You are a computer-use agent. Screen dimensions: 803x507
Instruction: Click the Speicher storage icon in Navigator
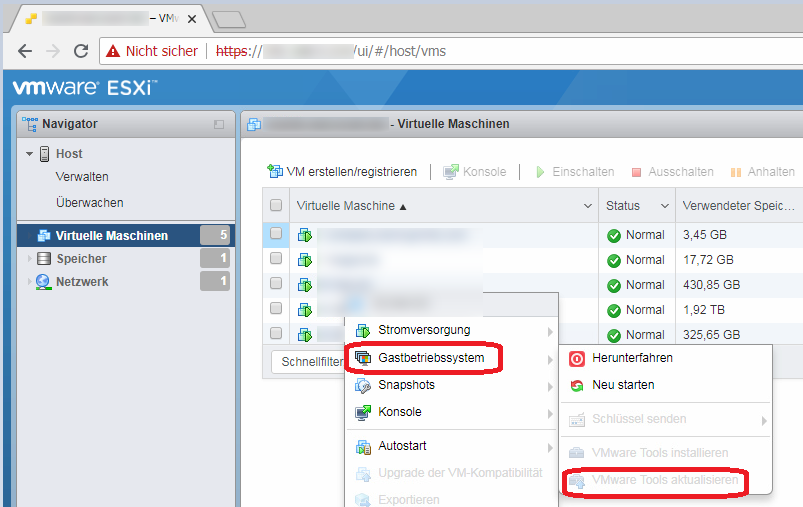point(43,259)
